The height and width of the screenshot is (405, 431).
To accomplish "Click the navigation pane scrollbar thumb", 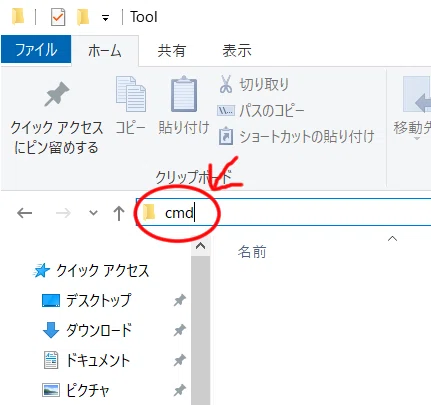I will click(200, 330).
